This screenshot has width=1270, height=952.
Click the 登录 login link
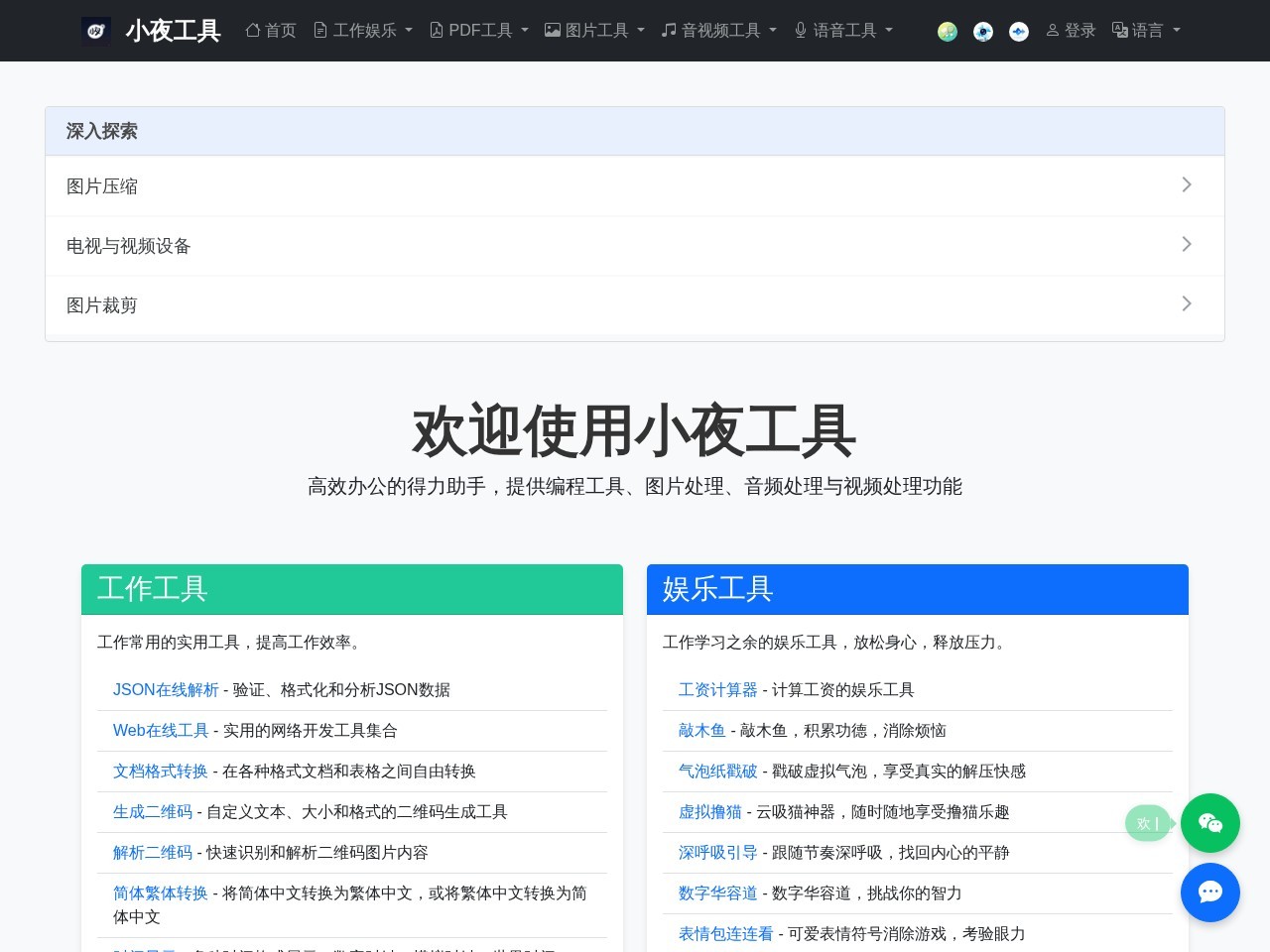(x=1071, y=31)
